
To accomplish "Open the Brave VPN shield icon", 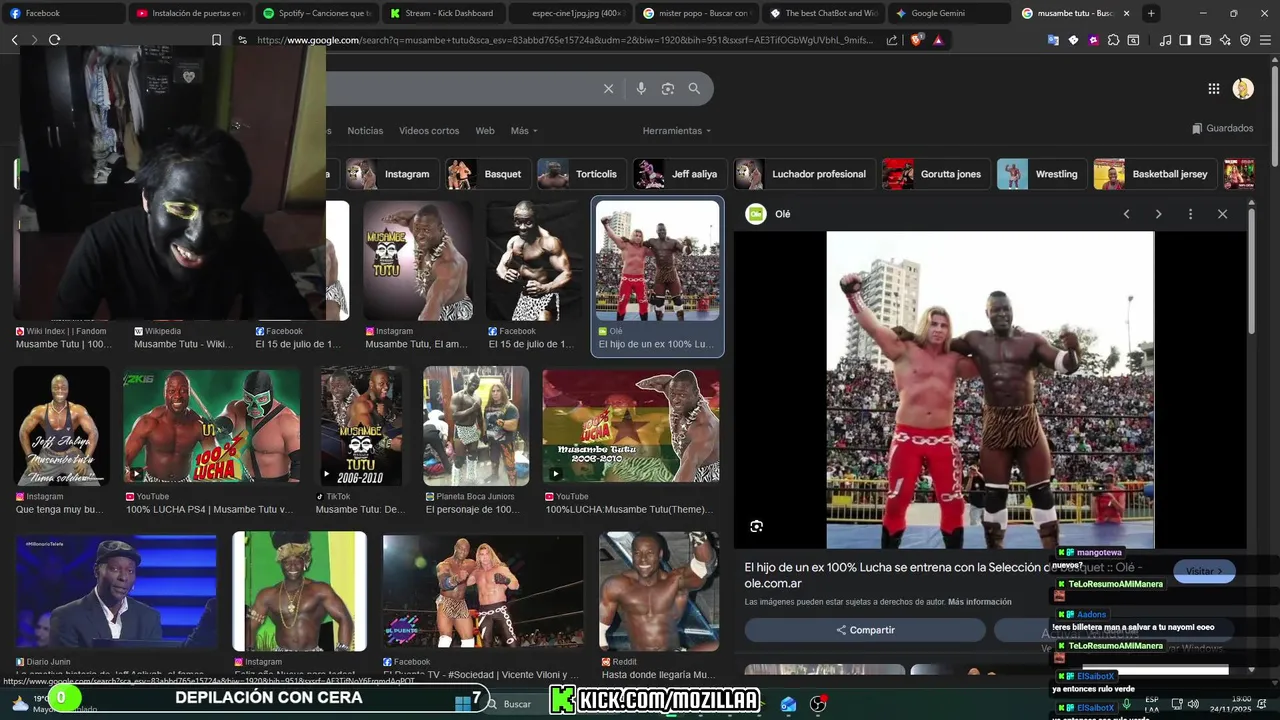I will click(x=1245, y=40).
